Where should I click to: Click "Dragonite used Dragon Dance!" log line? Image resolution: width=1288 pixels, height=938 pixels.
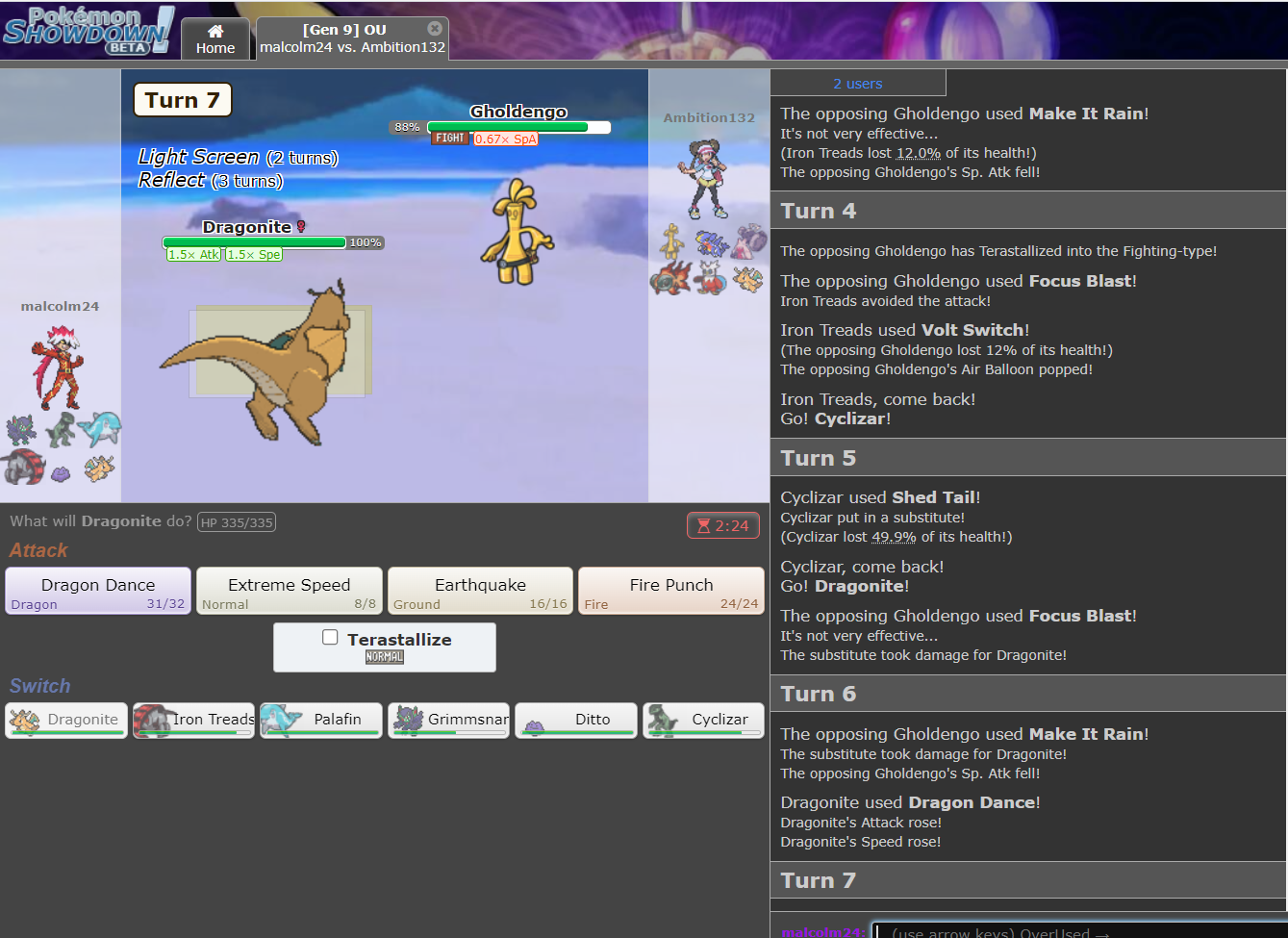point(910,802)
